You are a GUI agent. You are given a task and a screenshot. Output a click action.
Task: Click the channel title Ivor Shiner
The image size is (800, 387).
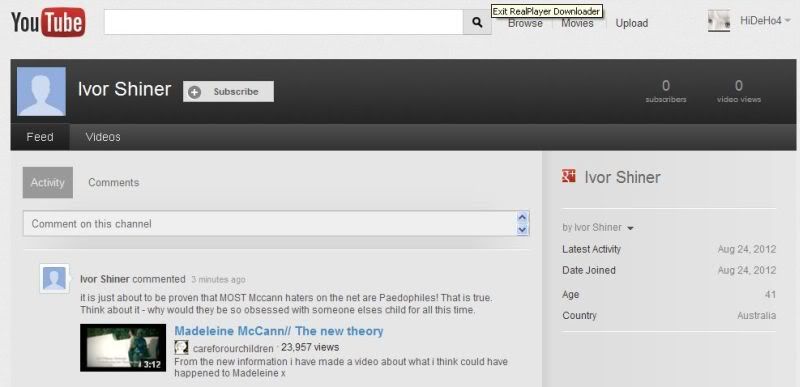click(x=124, y=89)
